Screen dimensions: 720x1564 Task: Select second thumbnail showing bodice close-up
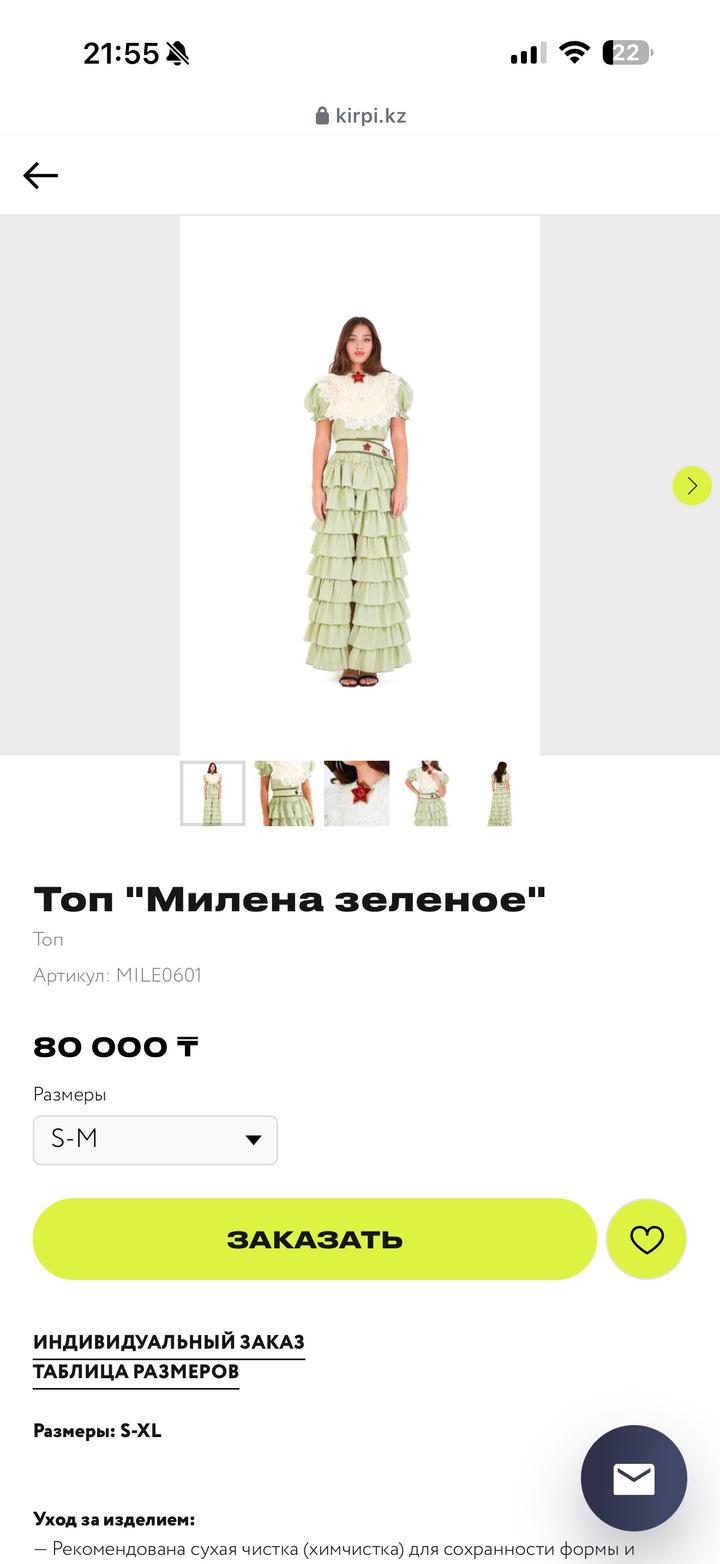pyautogui.click(x=285, y=794)
